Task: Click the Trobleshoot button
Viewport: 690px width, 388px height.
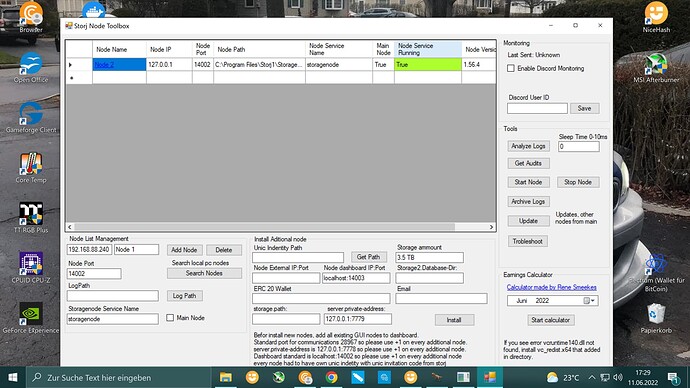Action: point(527,241)
